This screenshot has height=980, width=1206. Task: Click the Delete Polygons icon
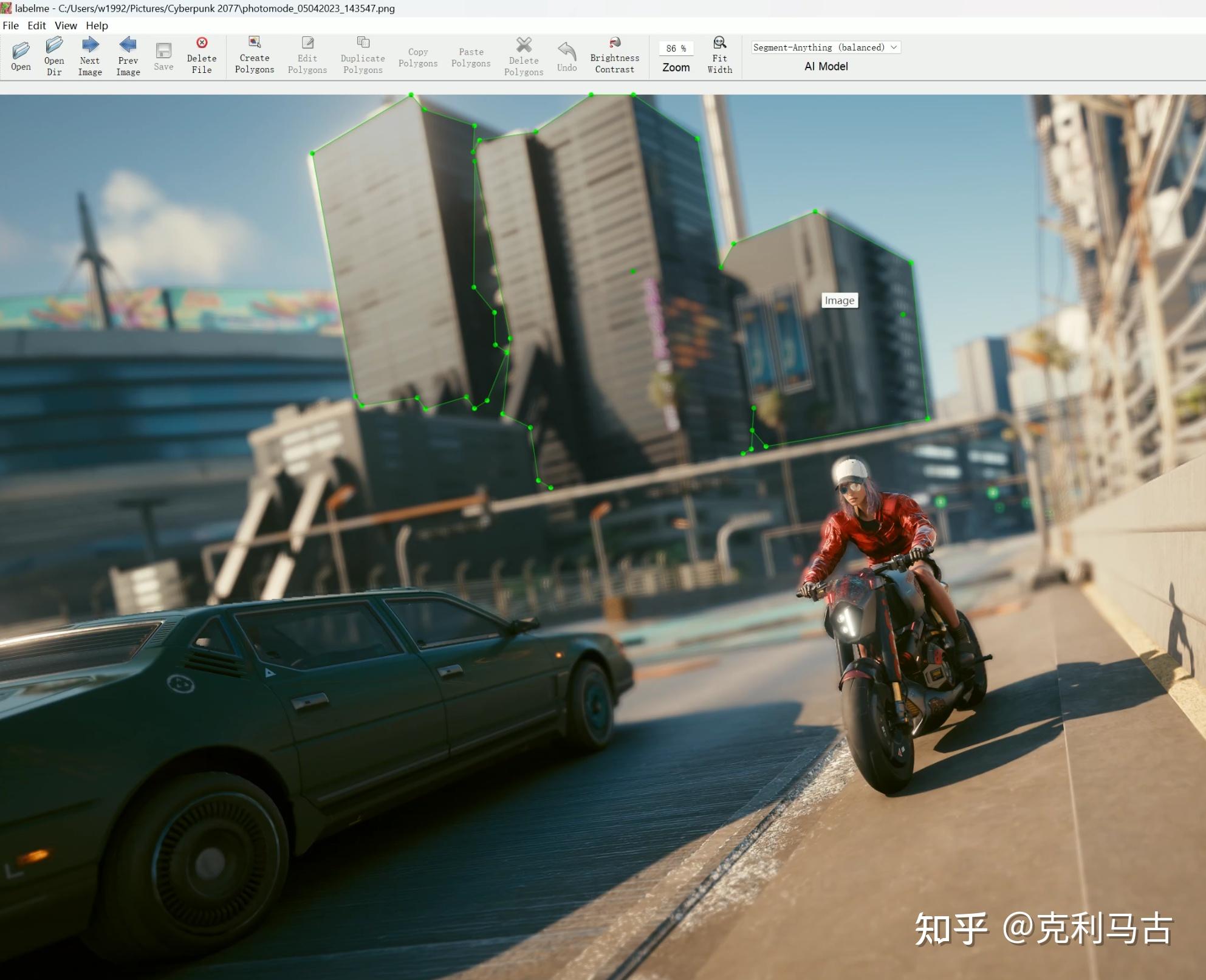[x=523, y=45]
